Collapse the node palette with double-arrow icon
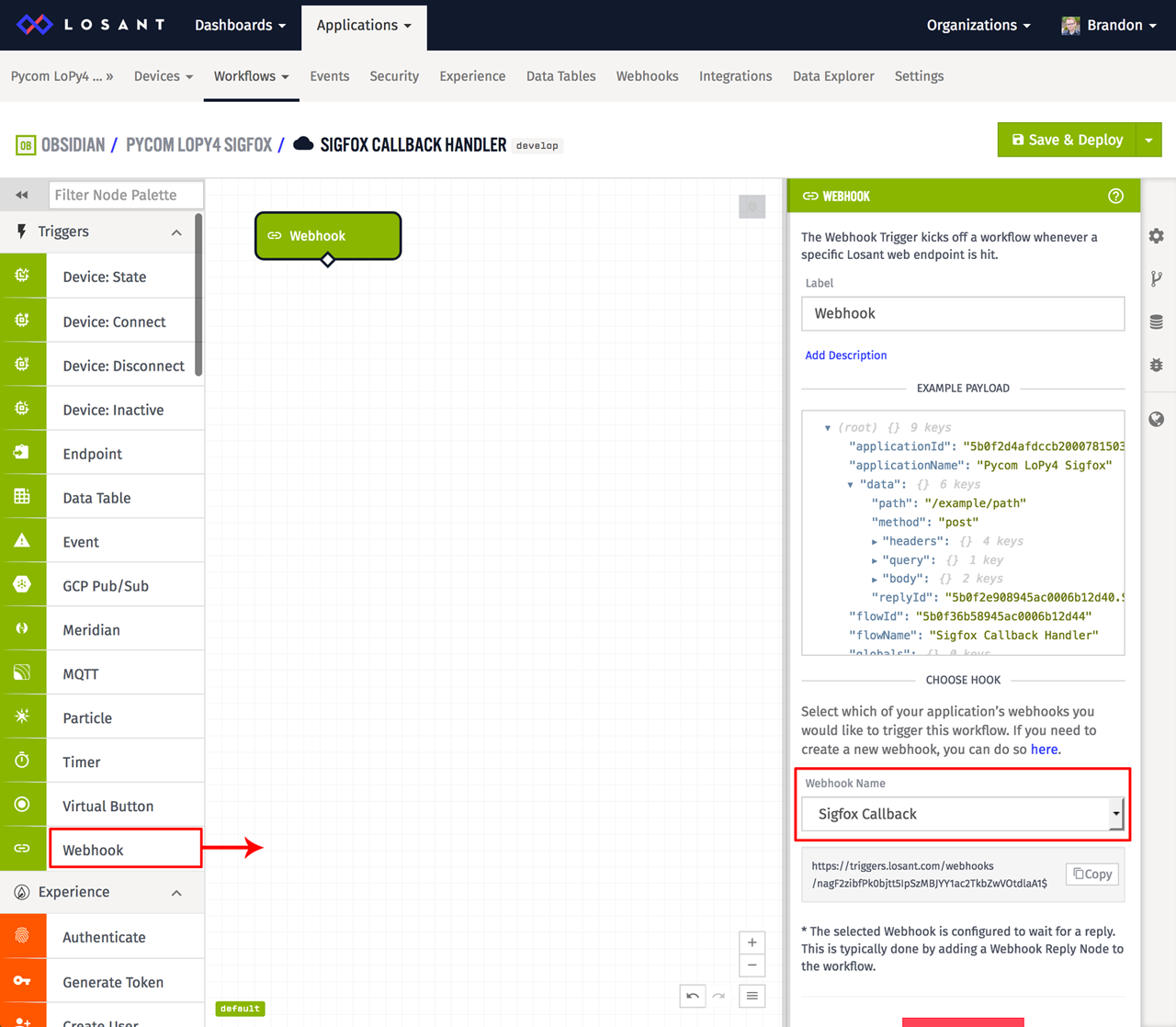 tap(22, 195)
